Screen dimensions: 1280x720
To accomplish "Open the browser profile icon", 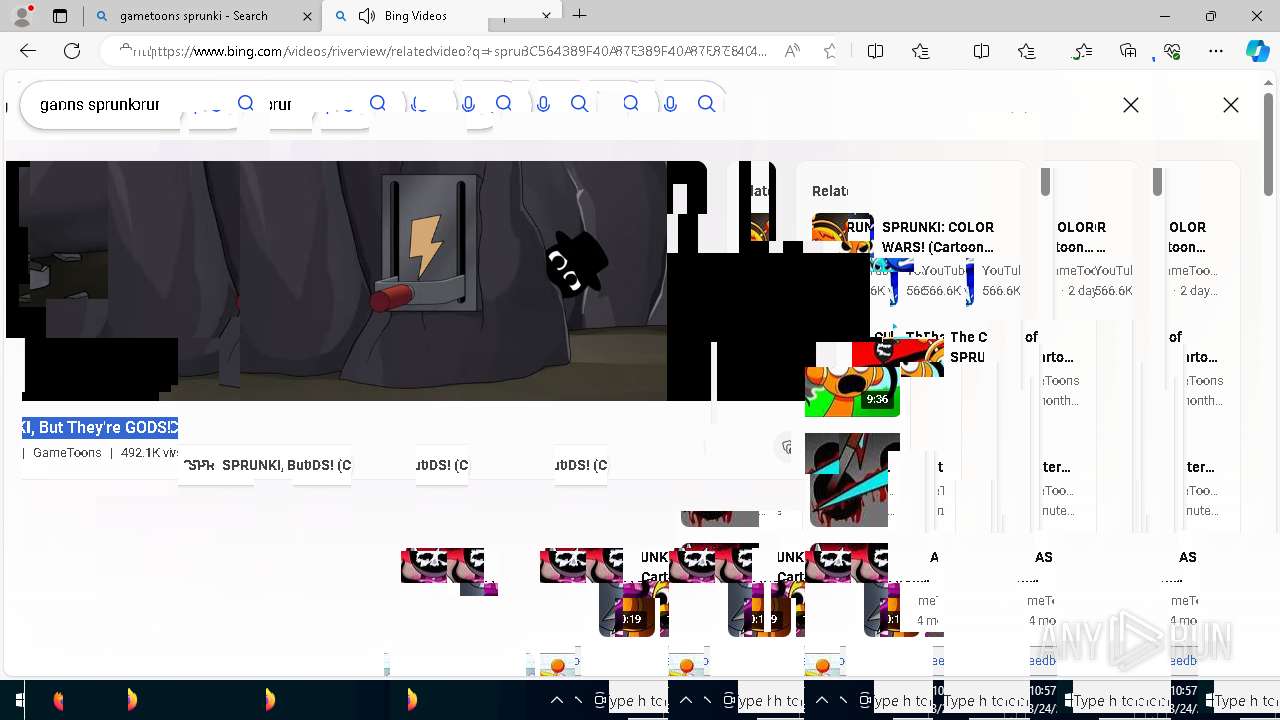I will (x=22, y=16).
